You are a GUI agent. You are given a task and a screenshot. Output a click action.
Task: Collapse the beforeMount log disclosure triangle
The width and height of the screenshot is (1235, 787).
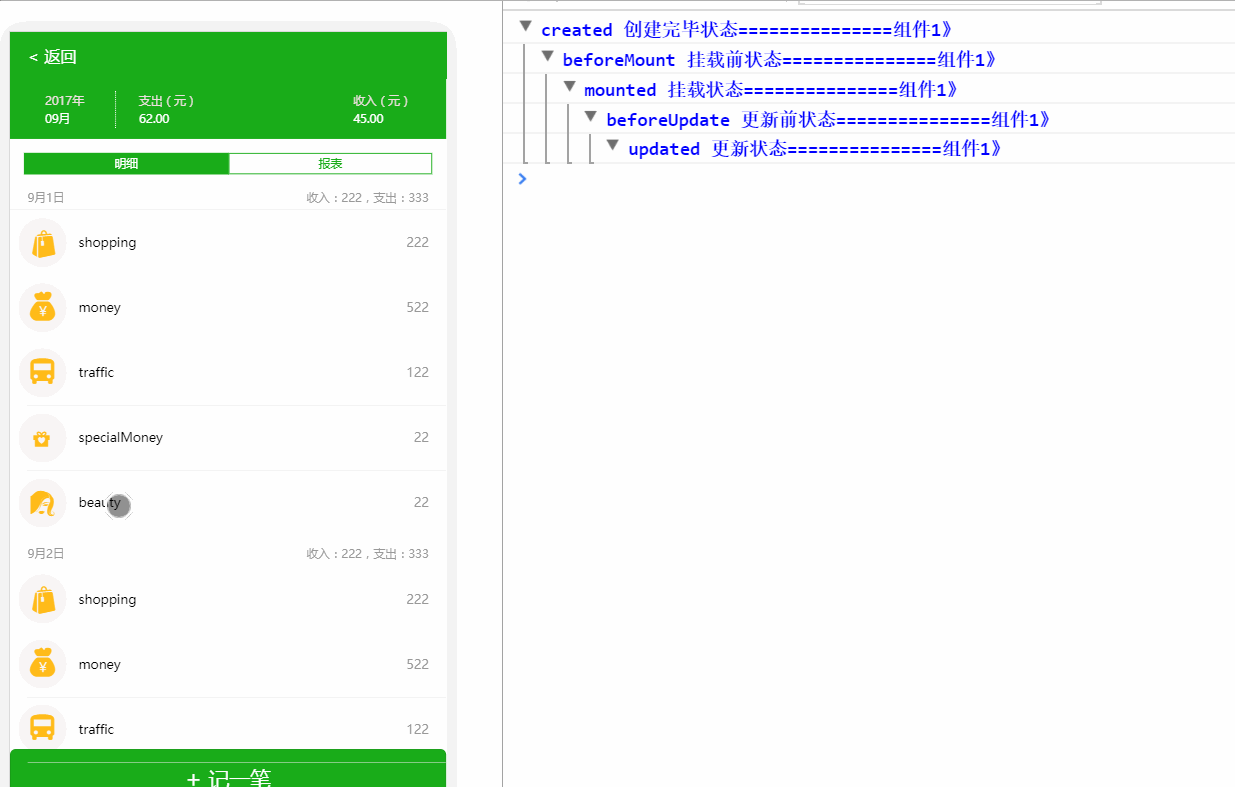tap(547, 56)
